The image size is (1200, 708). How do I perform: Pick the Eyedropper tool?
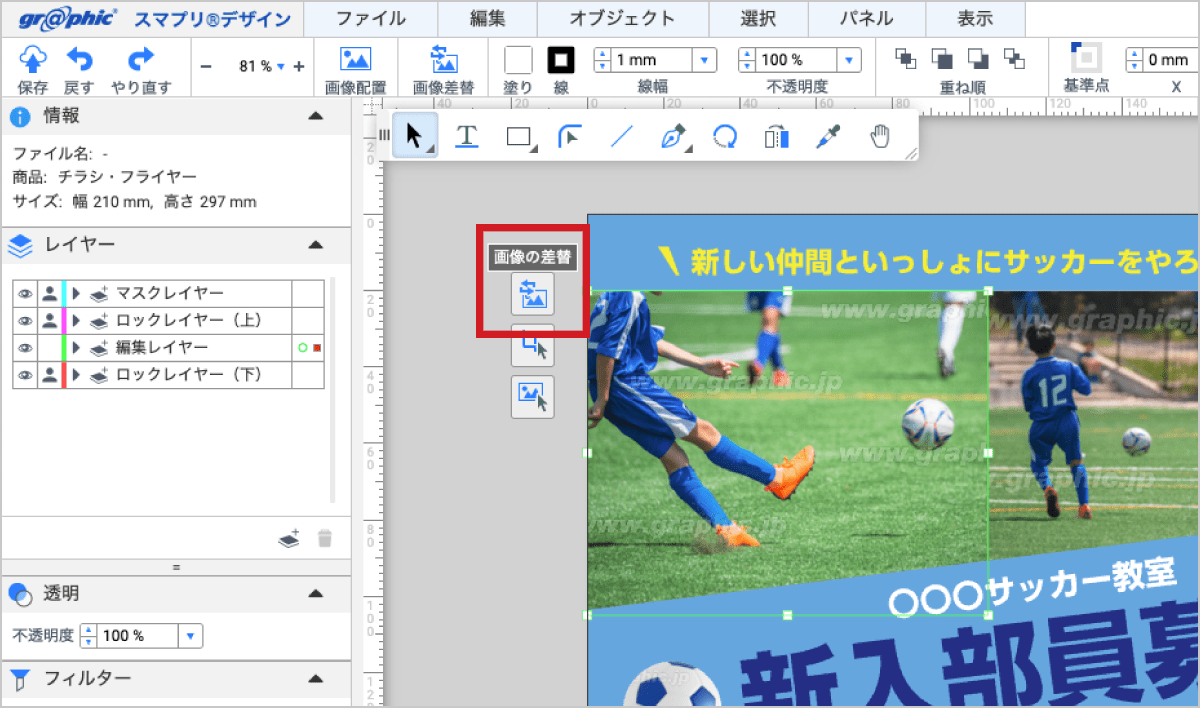point(827,135)
